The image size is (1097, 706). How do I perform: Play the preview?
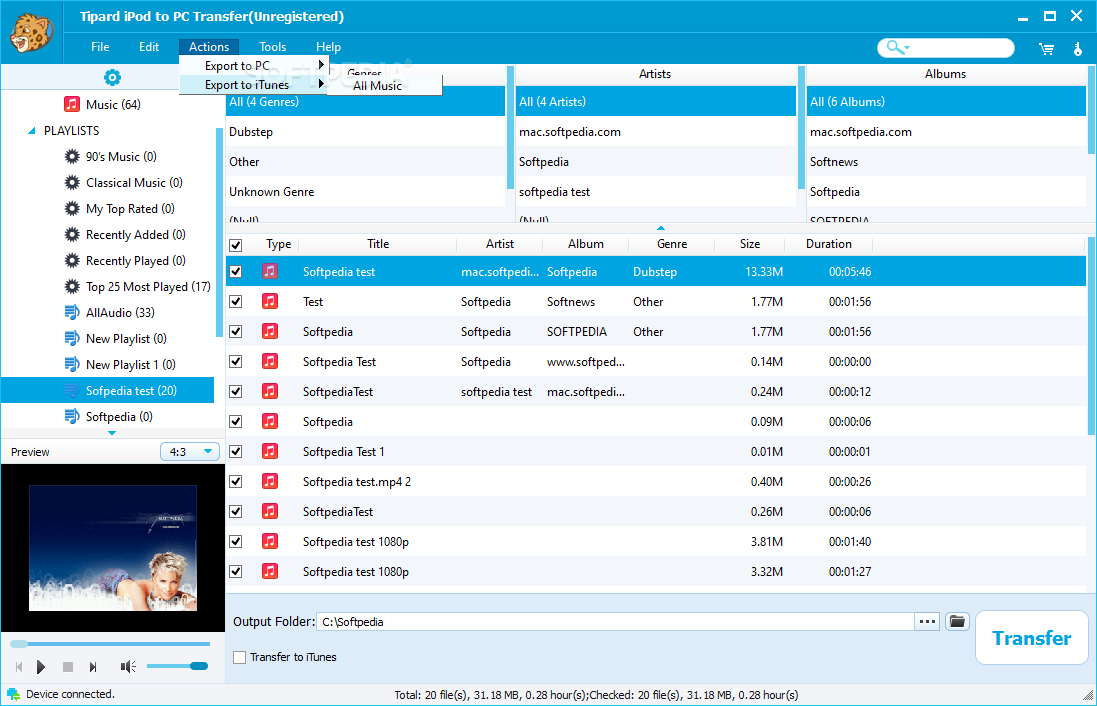(41, 667)
